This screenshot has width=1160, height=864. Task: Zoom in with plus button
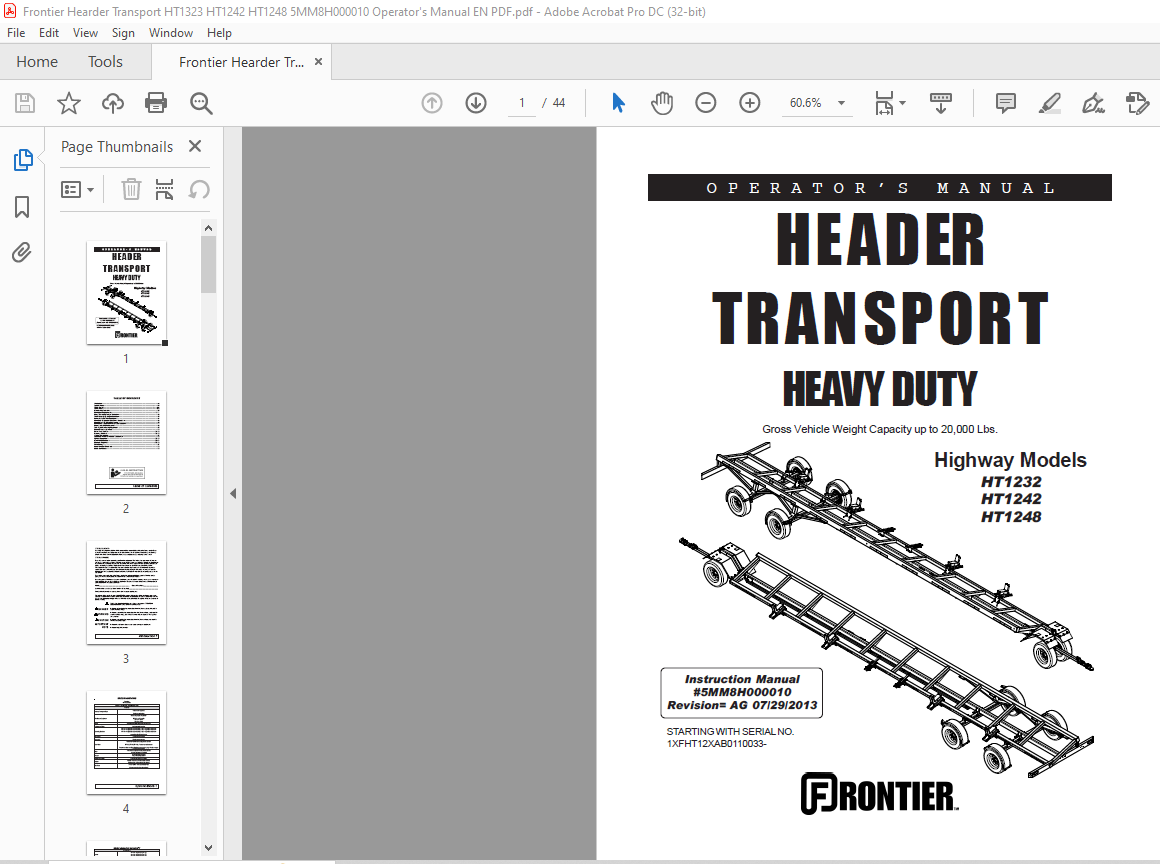click(749, 103)
